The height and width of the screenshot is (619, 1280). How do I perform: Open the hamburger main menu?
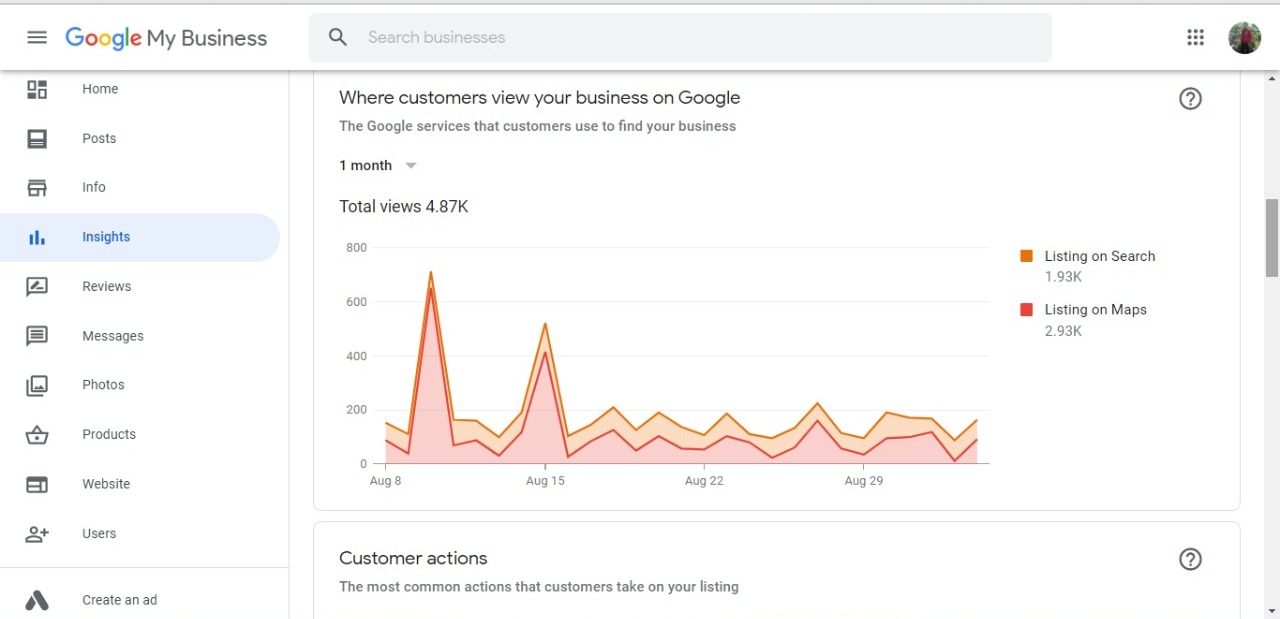(x=37, y=37)
